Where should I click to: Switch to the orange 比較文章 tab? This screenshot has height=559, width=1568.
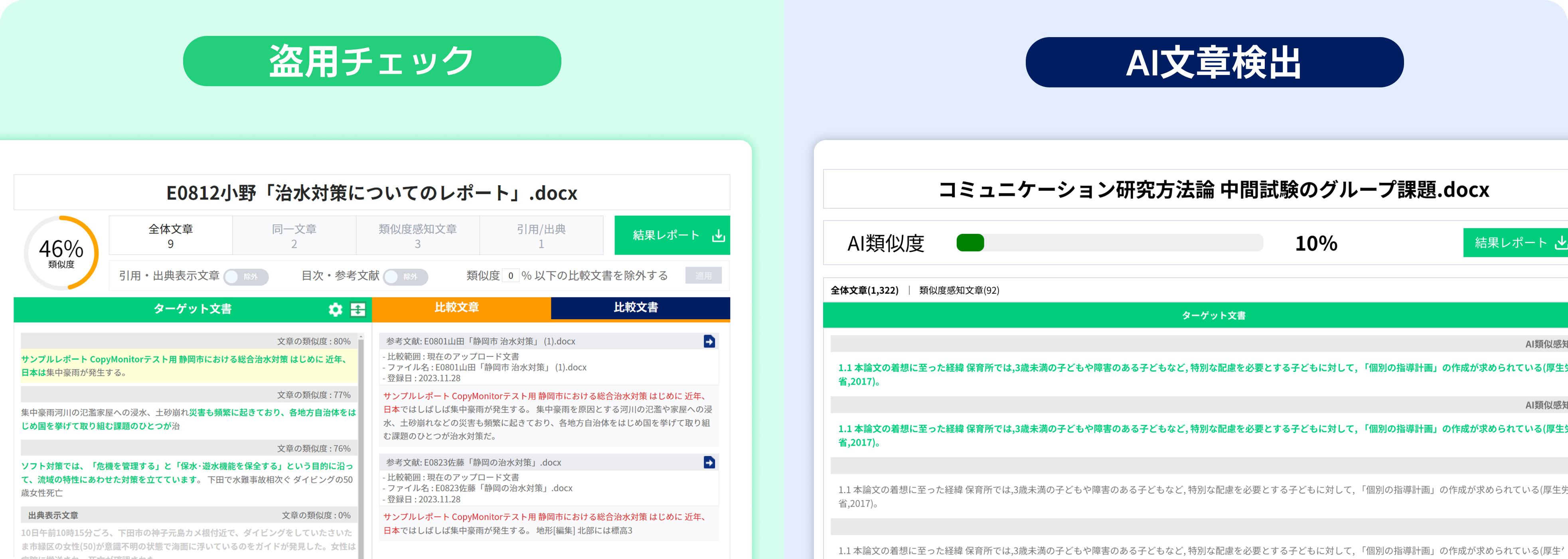pos(461,308)
